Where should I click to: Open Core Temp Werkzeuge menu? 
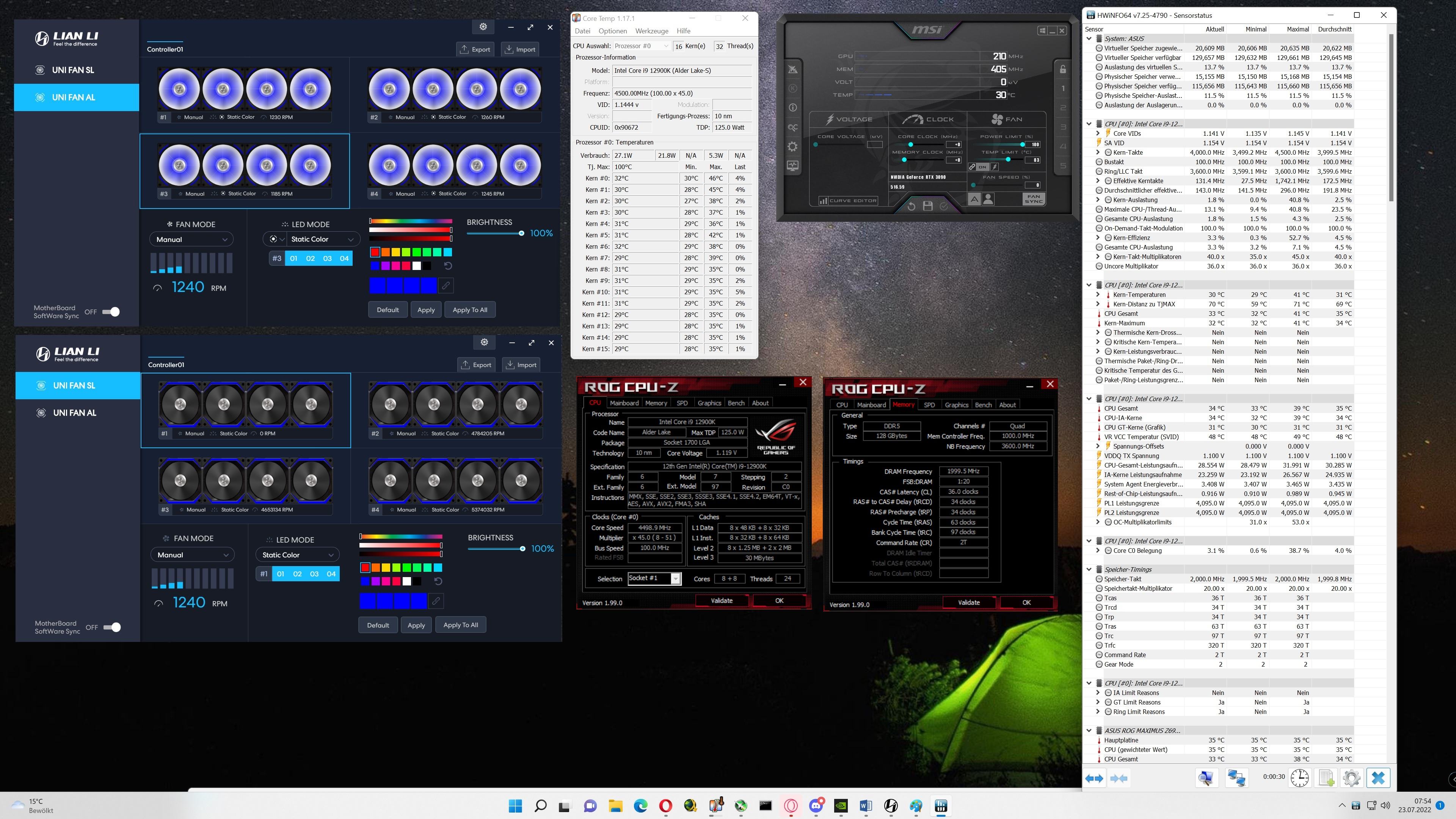pos(652,31)
